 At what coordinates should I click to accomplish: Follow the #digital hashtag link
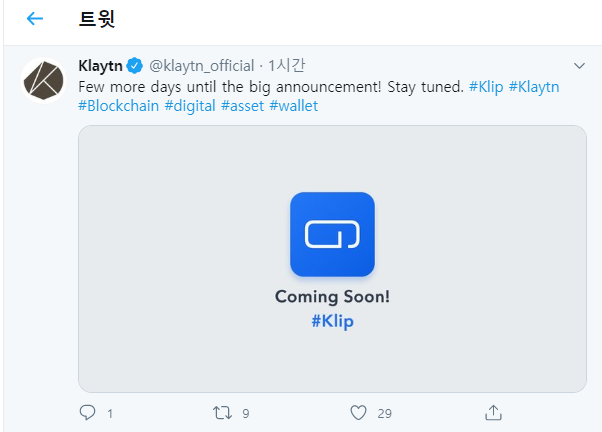pyautogui.click(x=190, y=106)
